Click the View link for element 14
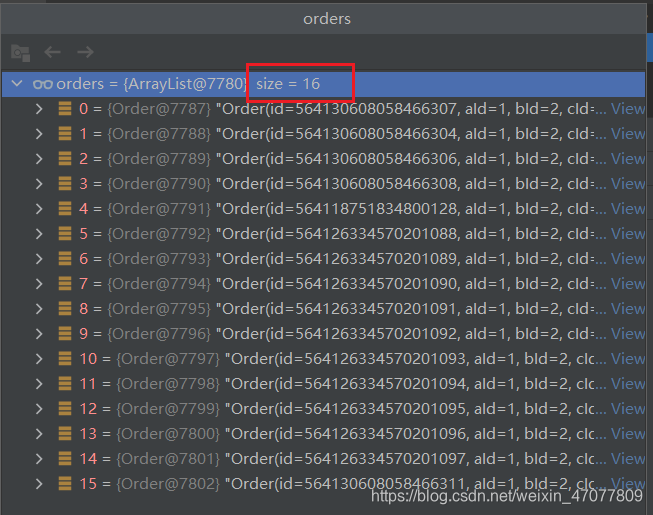Viewport: 653px width, 515px height. pyautogui.click(x=628, y=459)
